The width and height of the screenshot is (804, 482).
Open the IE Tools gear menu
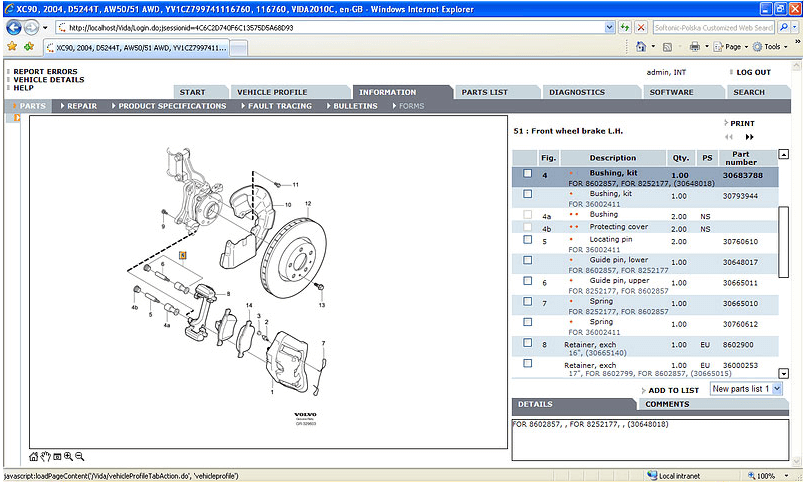[769, 47]
